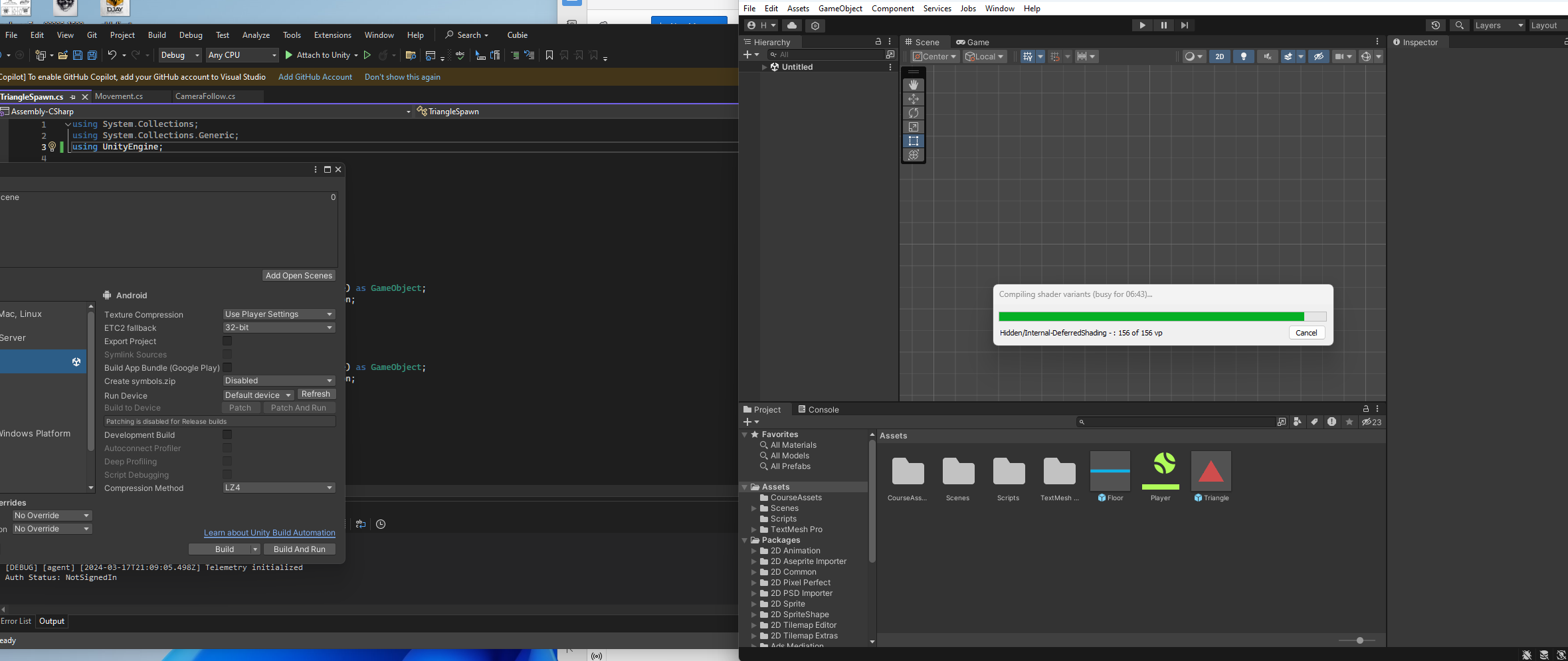This screenshot has width=1568, height=661.
Task: Select the Triangle prefab thumbnail
Action: click(1211, 471)
